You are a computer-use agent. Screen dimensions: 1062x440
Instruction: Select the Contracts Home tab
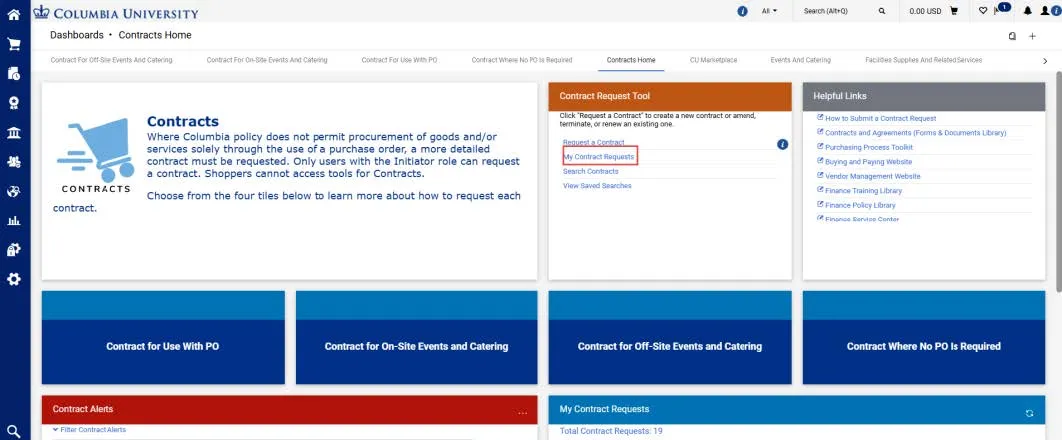631,60
